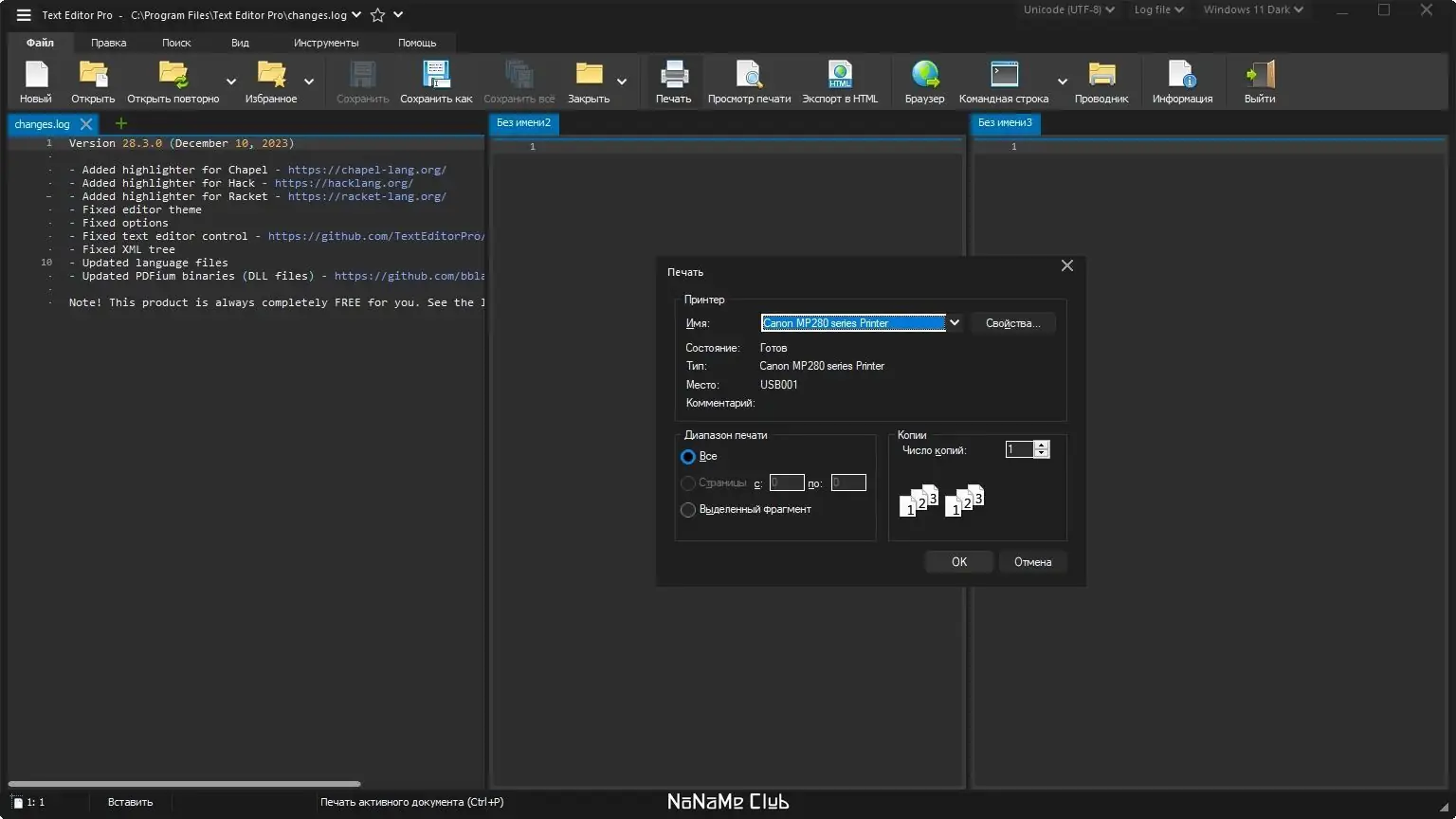Switch to the Правка ribbon tab
This screenshot has width=1456, height=819.
point(109,43)
